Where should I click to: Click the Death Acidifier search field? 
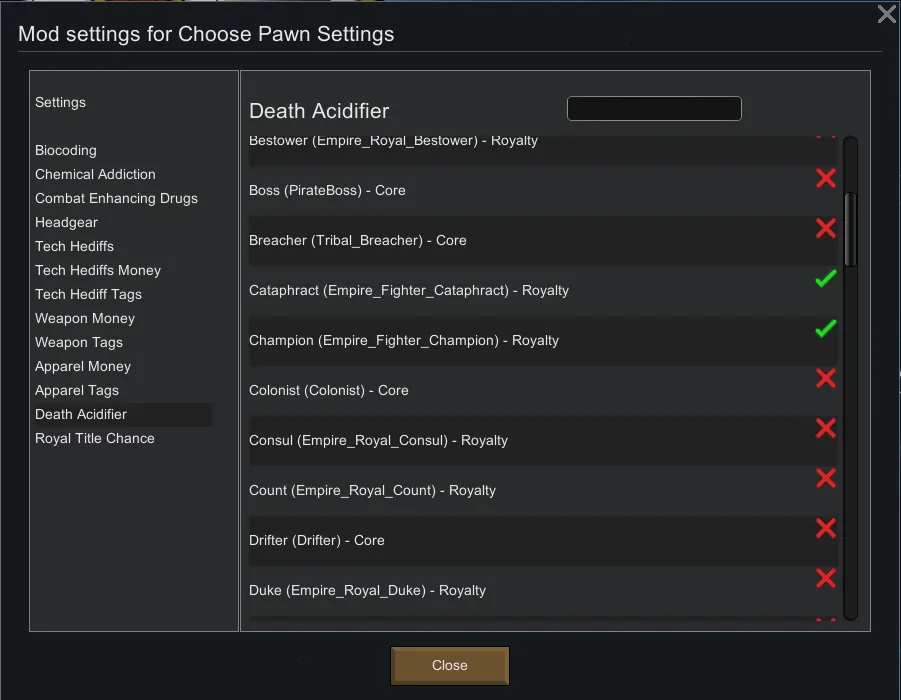point(654,109)
